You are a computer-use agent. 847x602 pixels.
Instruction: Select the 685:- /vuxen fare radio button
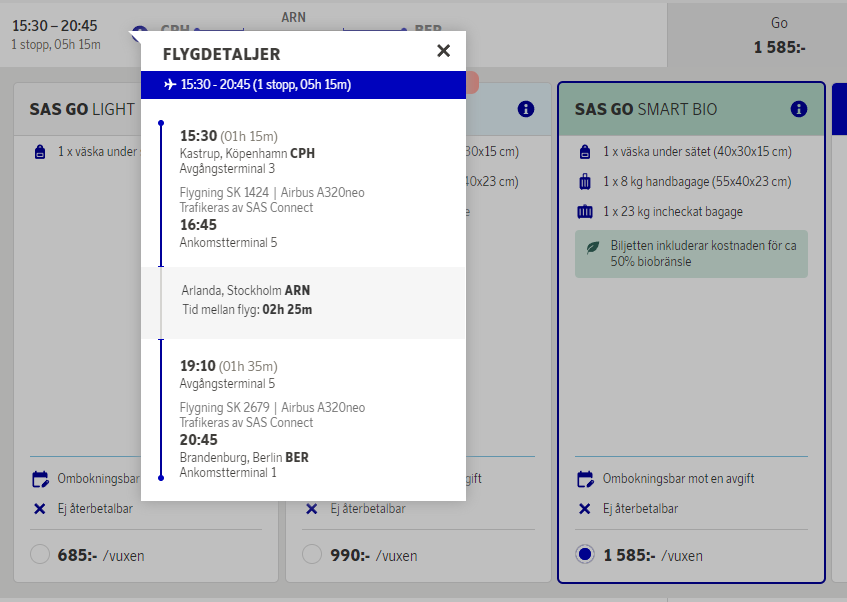point(40,555)
